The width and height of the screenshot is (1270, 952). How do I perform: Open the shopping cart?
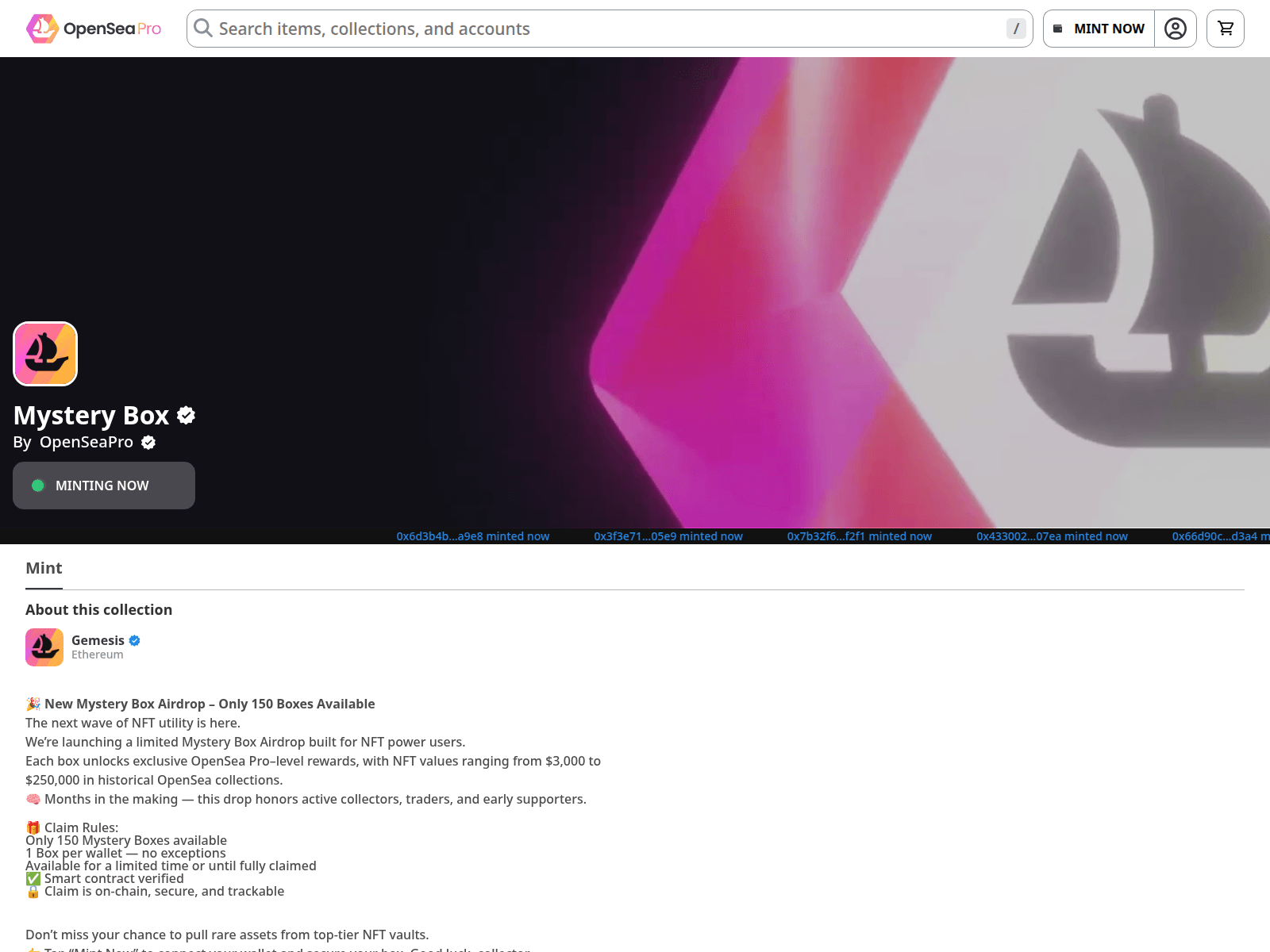1226,29
